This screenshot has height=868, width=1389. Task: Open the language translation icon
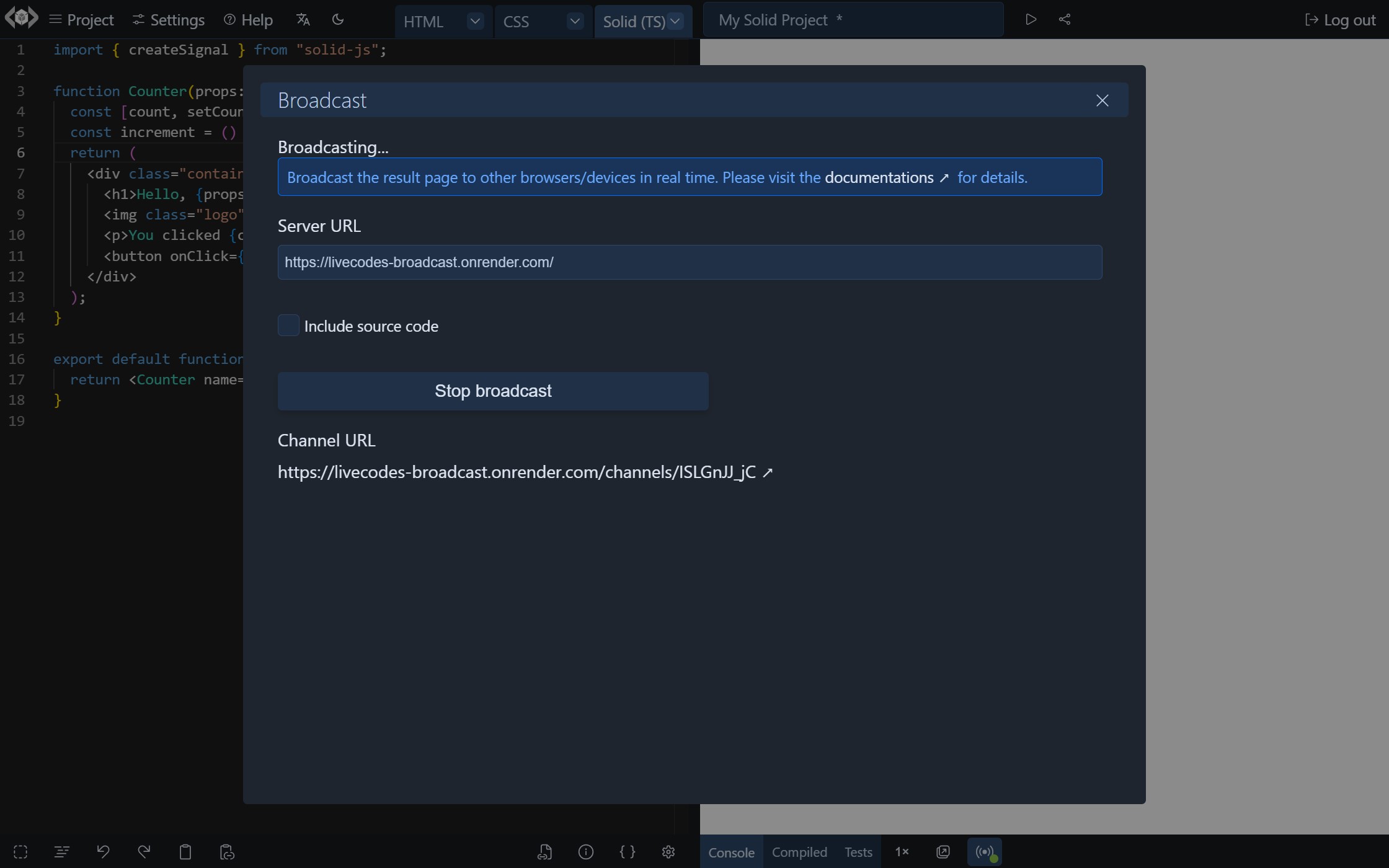303,19
